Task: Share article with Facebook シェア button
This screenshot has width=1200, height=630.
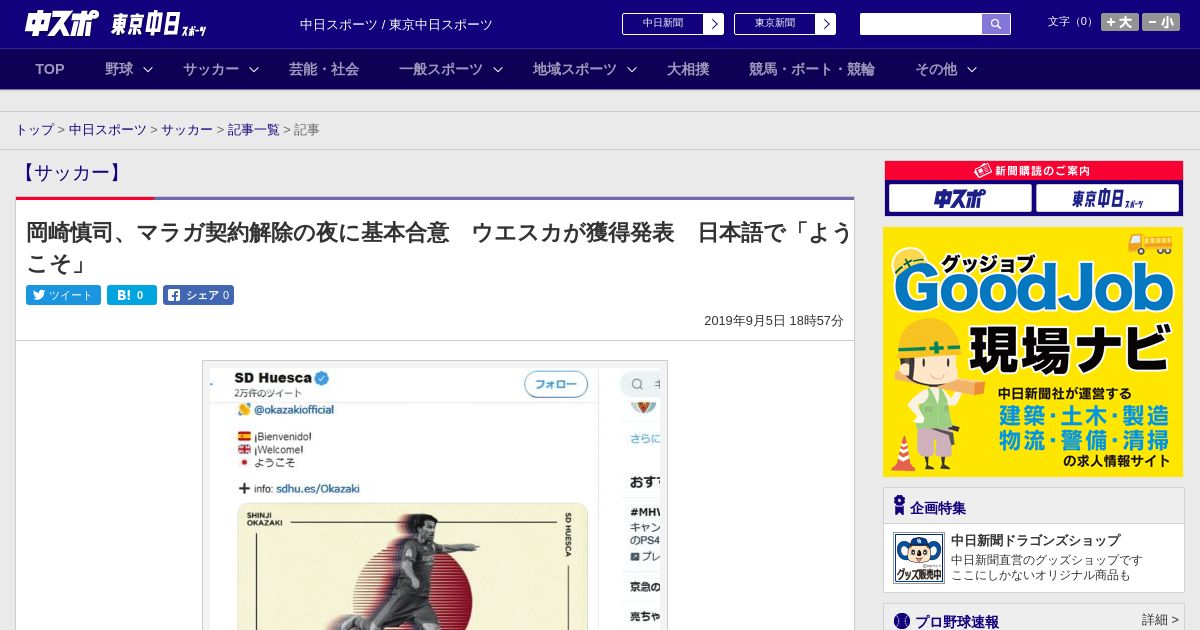Action: point(198,295)
